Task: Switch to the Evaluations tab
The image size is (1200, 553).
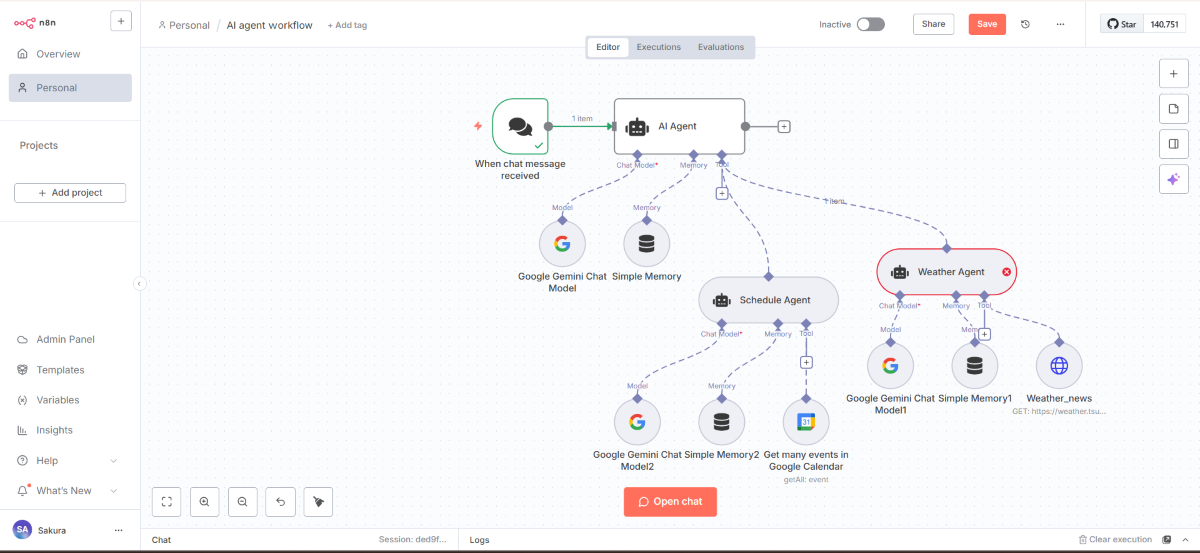Action: point(721,47)
